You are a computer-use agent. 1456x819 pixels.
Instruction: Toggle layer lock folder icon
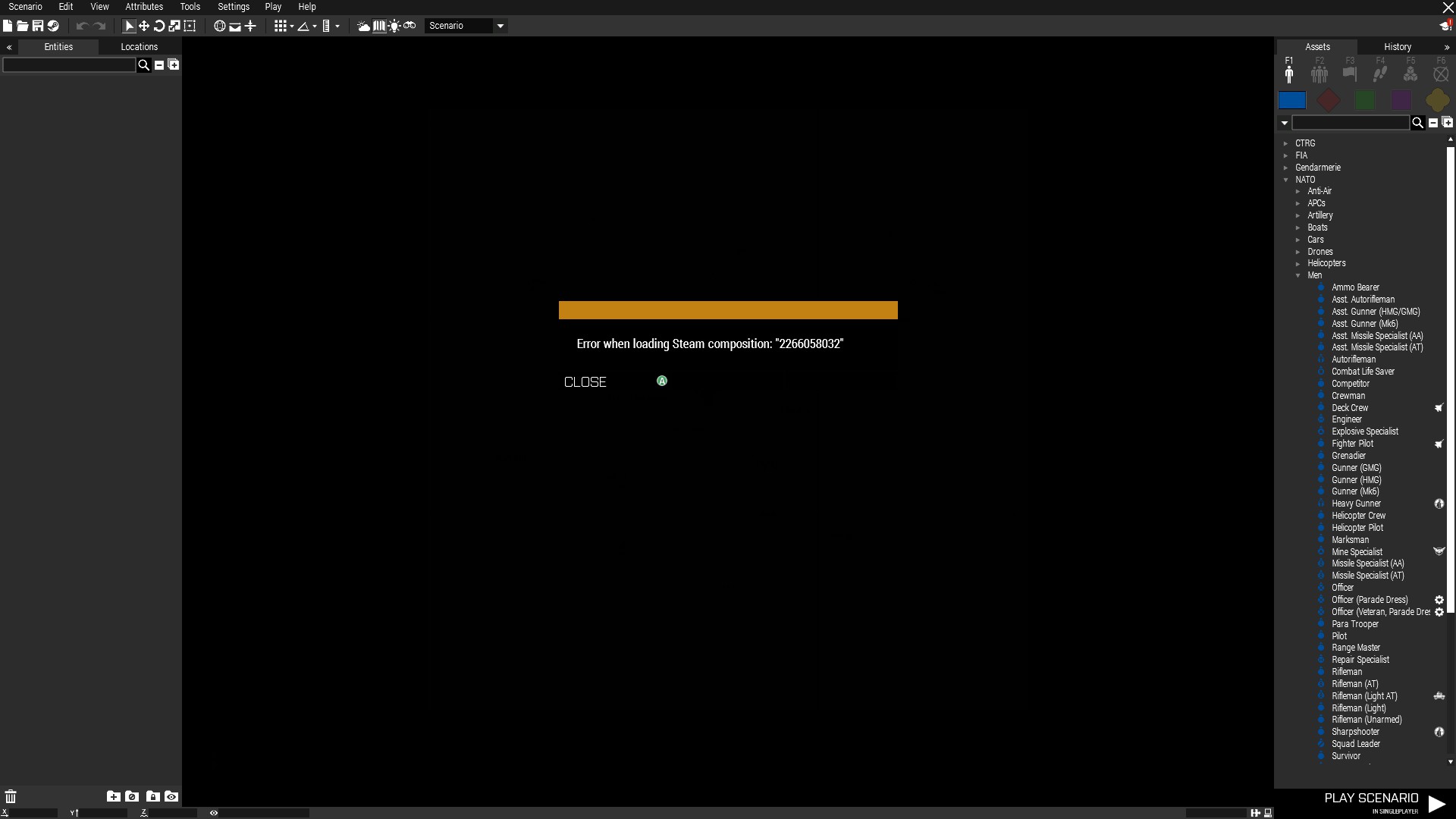(152, 796)
